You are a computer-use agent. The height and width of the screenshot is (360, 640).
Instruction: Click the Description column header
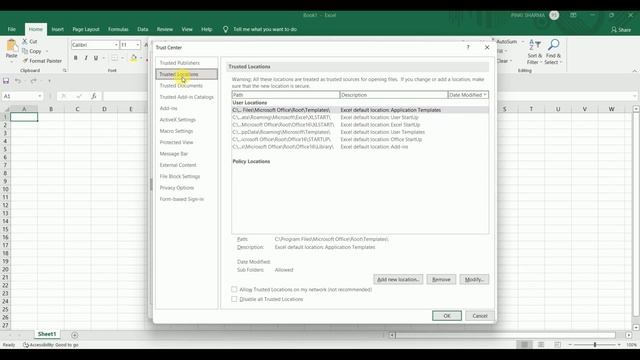click(393, 95)
